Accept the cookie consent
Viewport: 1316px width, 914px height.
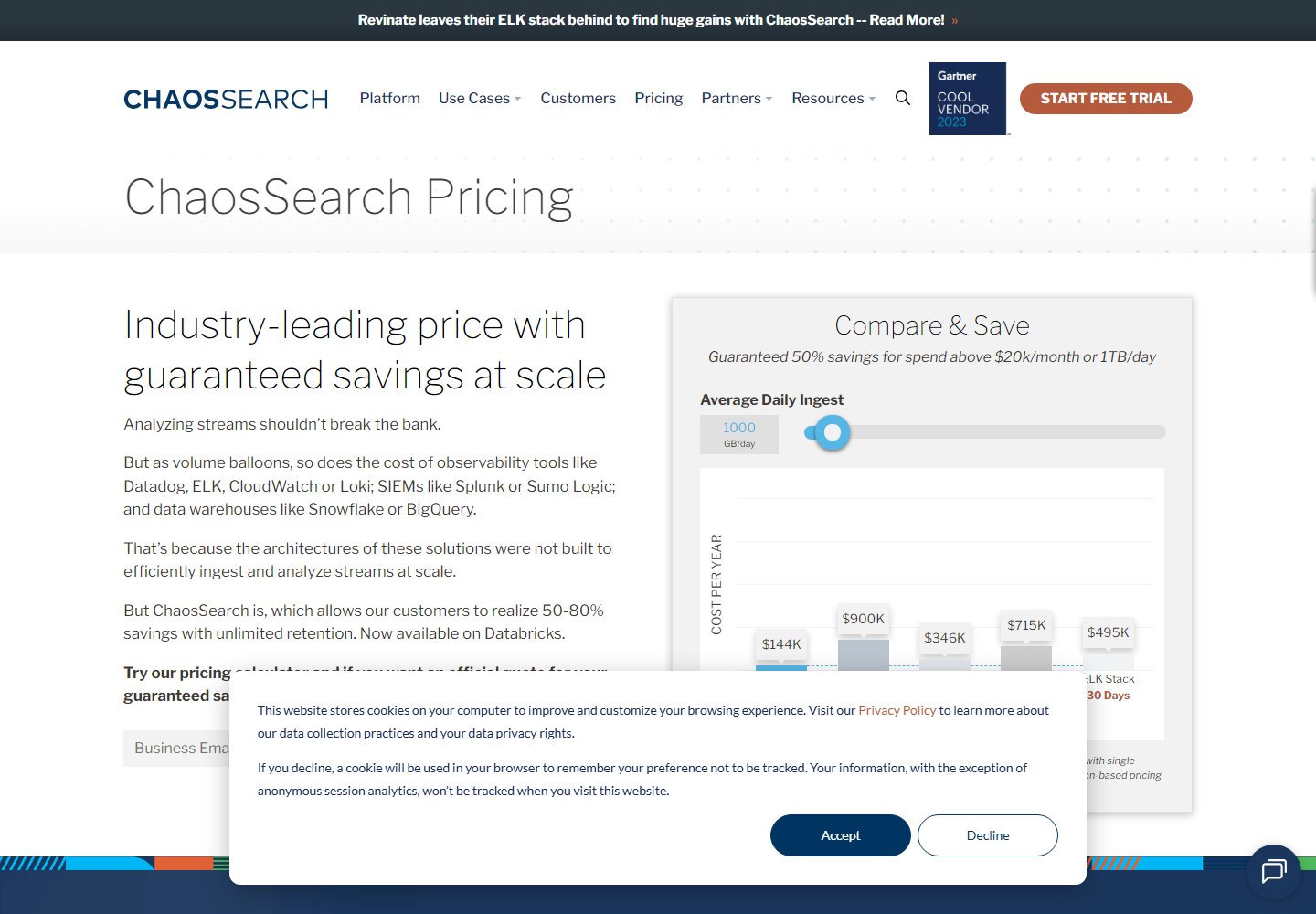[841, 835]
